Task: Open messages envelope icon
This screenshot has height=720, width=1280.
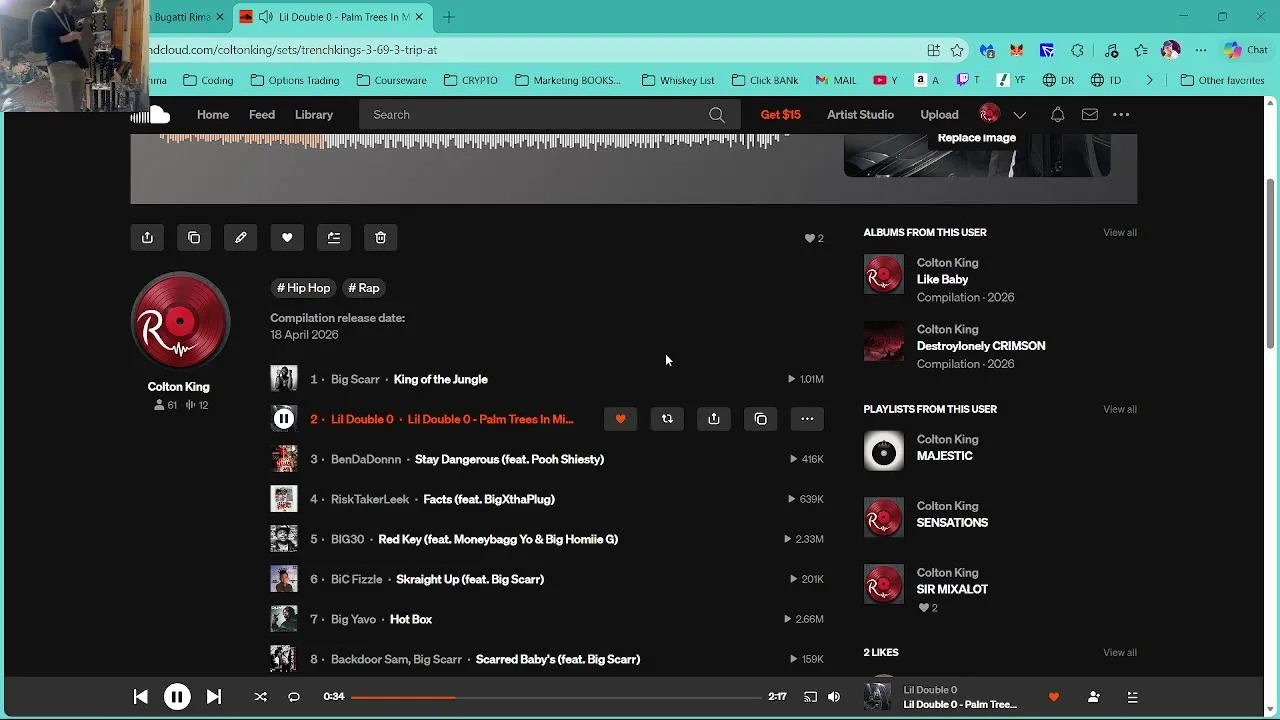Action: tap(1090, 115)
